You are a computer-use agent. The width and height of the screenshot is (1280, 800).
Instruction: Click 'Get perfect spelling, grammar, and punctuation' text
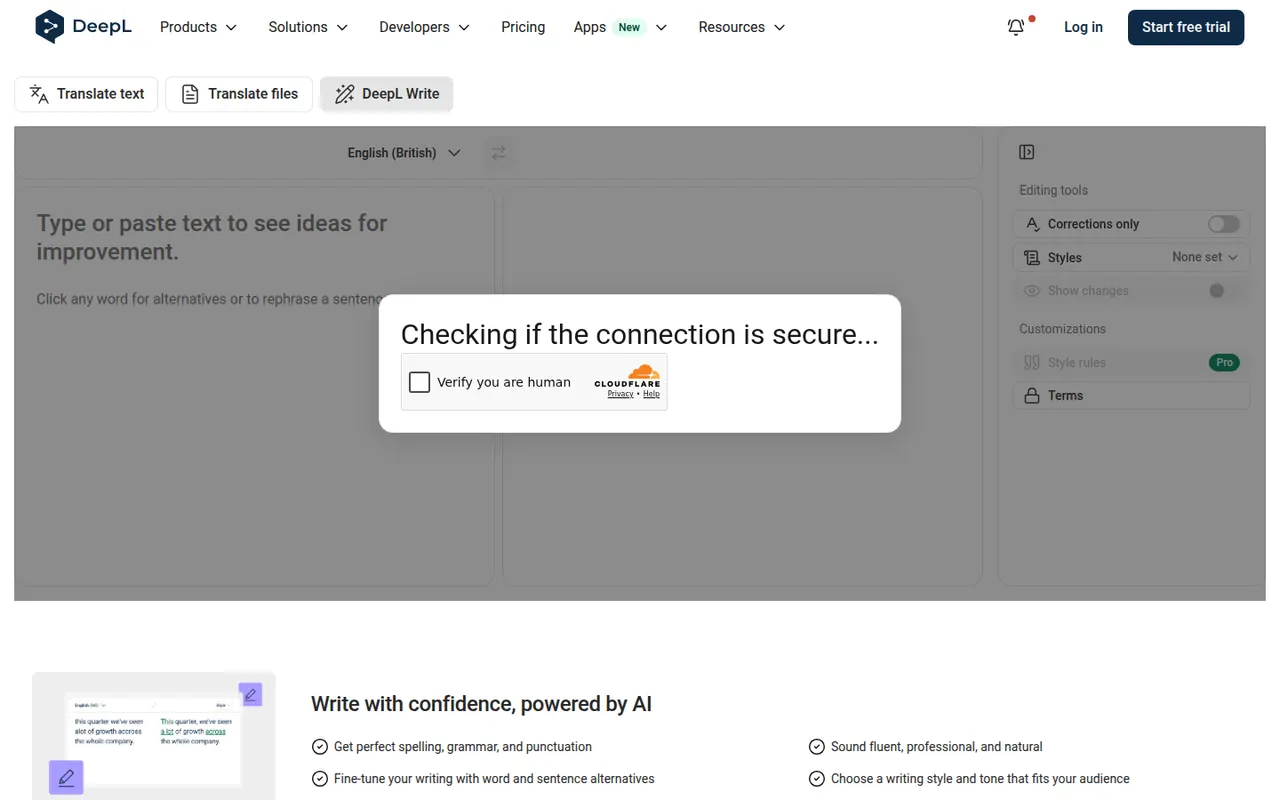[463, 747]
